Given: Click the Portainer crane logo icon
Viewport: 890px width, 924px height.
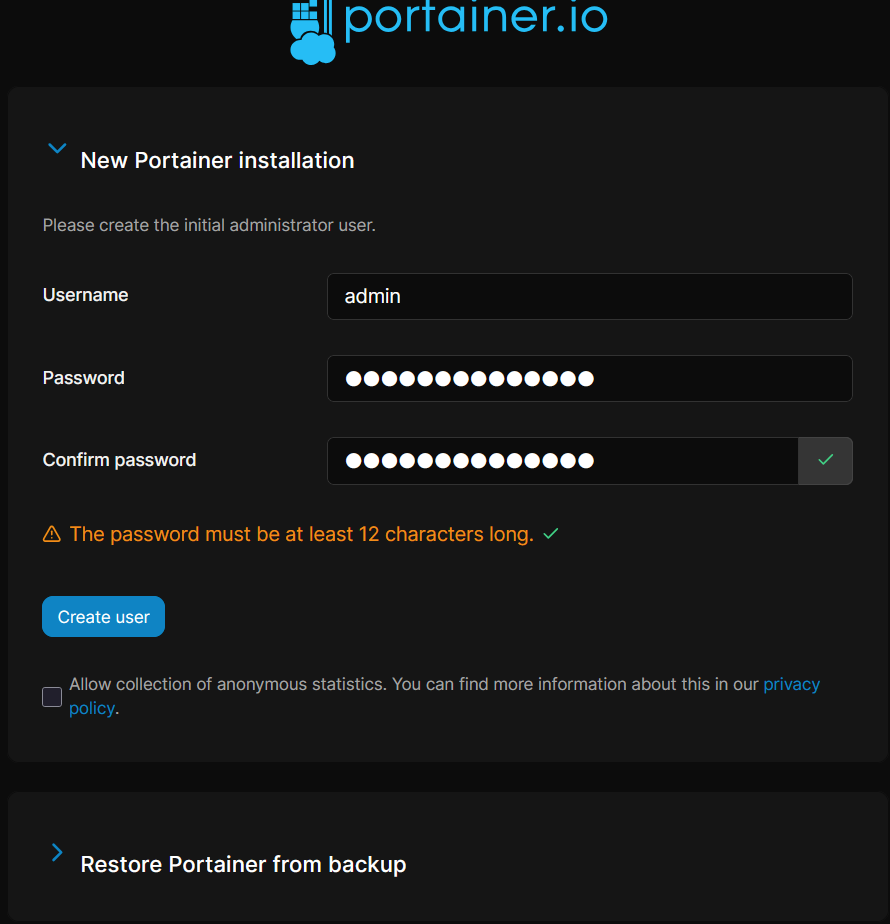Looking at the screenshot, I should click(x=312, y=32).
